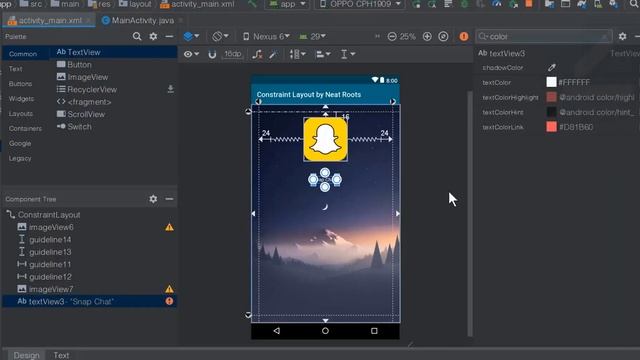Click textView3 error indicator

[169, 301]
